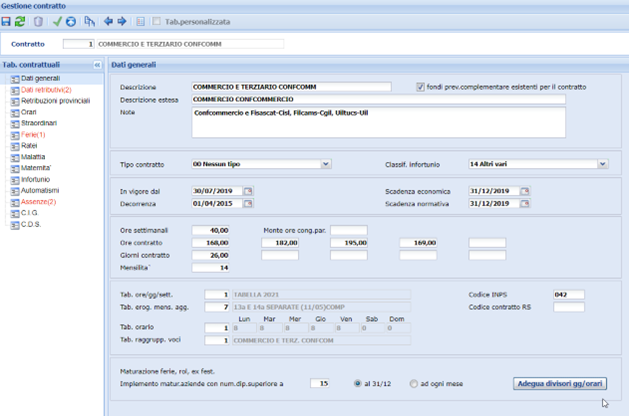Click the In vigore dal date field
This screenshot has width=629, height=417.
(x=217, y=191)
